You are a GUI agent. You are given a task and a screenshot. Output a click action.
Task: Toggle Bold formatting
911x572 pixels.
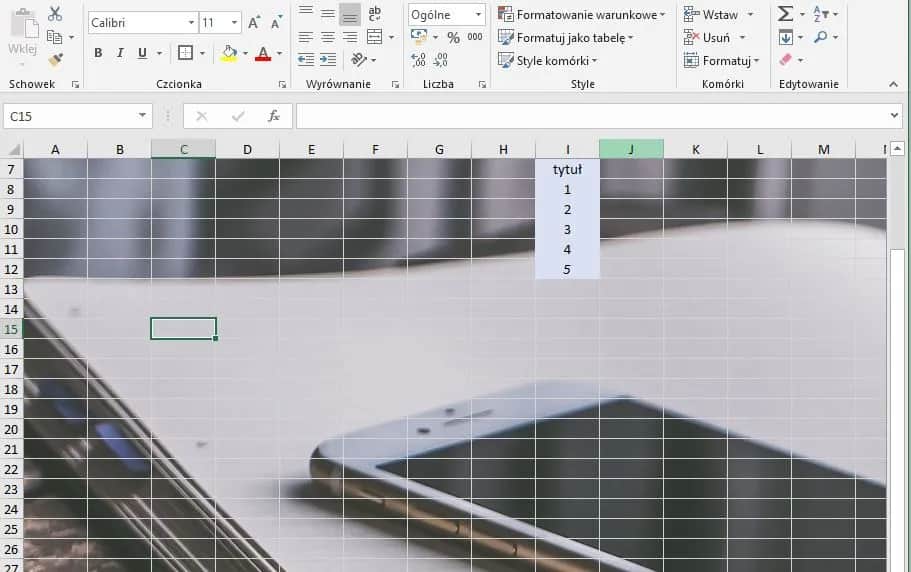tap(98, 53)
